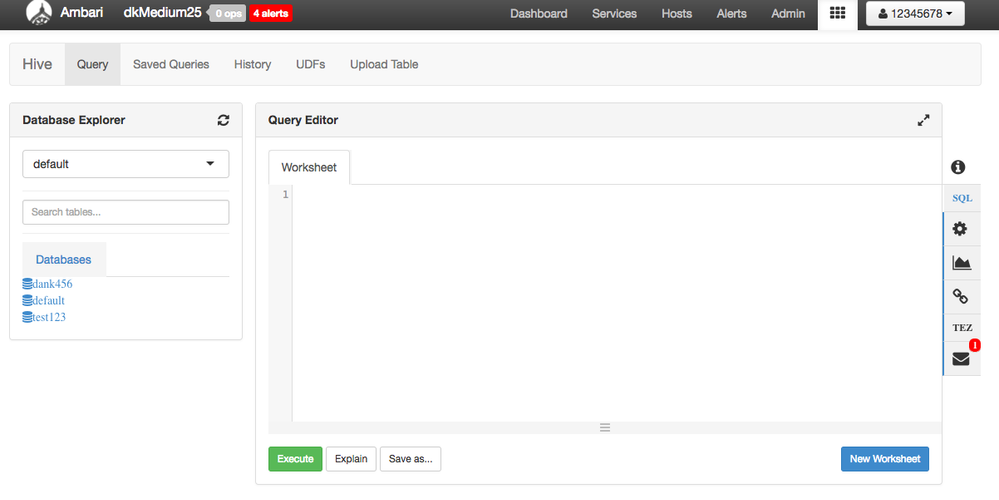Switch to the Saved Queries tab

pos(171,64)
